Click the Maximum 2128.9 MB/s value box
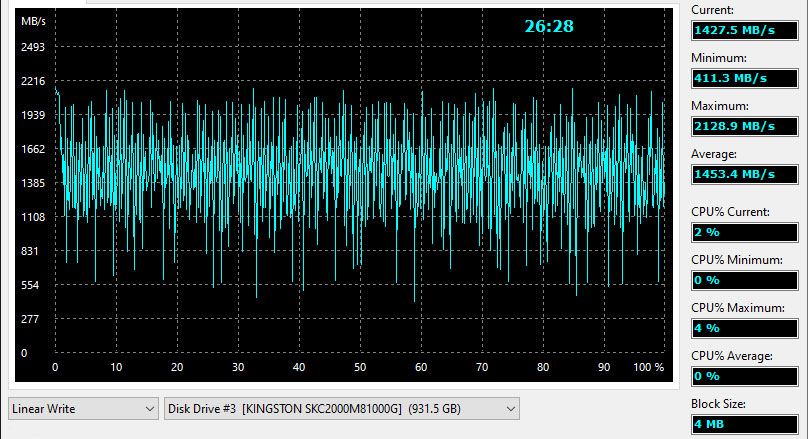 745,126
